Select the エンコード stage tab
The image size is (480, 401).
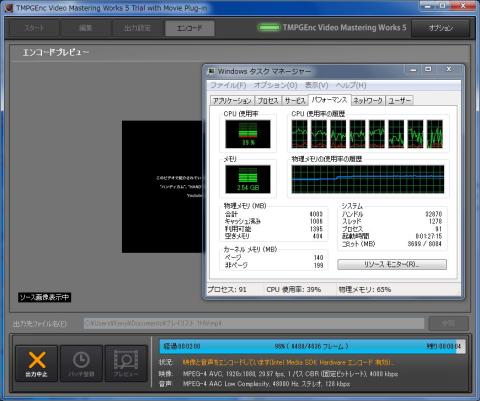pyautogui.click(x=189, y=28)
